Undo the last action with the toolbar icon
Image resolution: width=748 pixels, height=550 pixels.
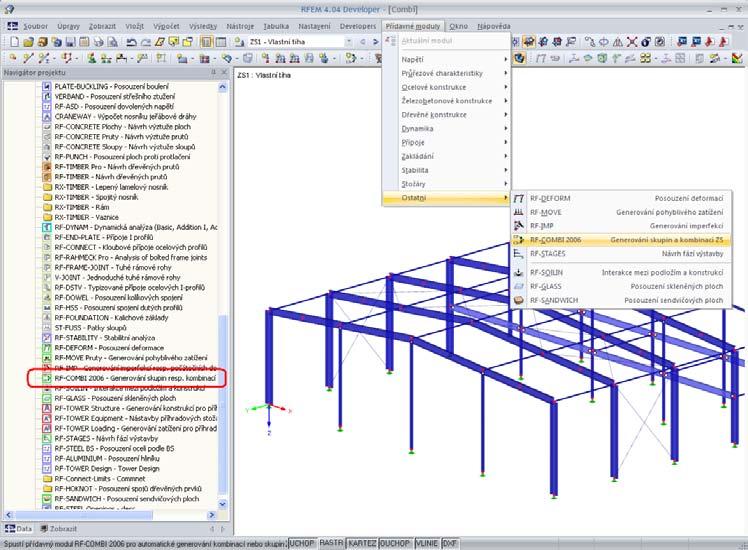click(x=131, y=42)
